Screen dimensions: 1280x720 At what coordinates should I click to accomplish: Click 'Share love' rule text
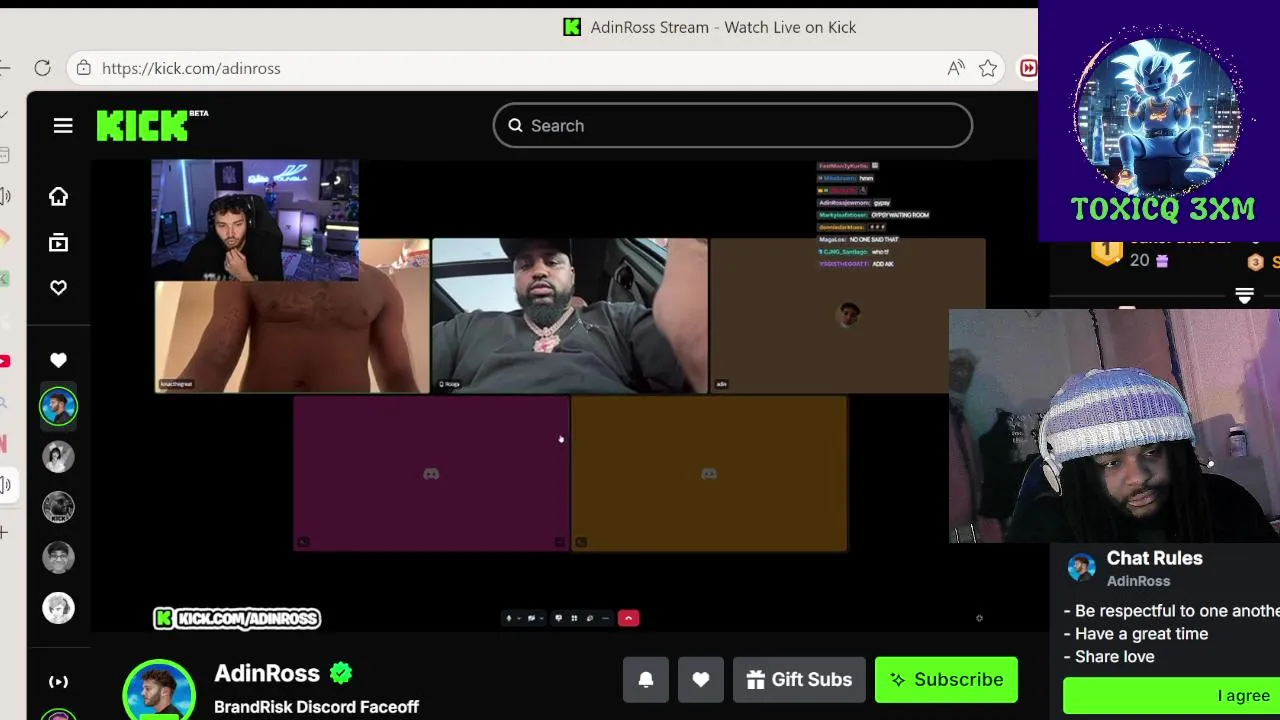[x=1109, y=657]
